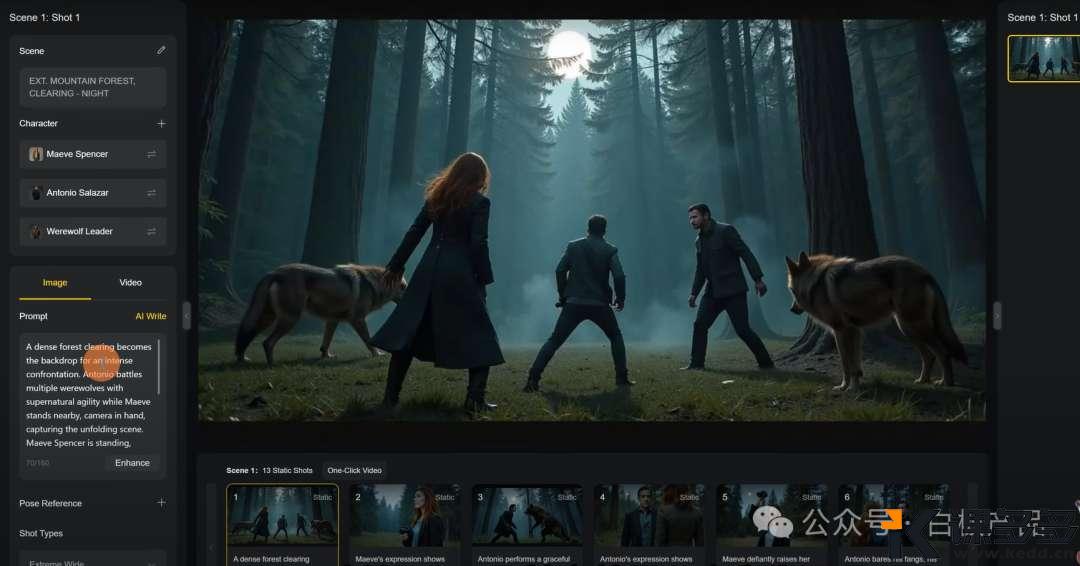Click the Scene edit pencil icon
This screenshot has height=566, width=1080.
point(161,50)
